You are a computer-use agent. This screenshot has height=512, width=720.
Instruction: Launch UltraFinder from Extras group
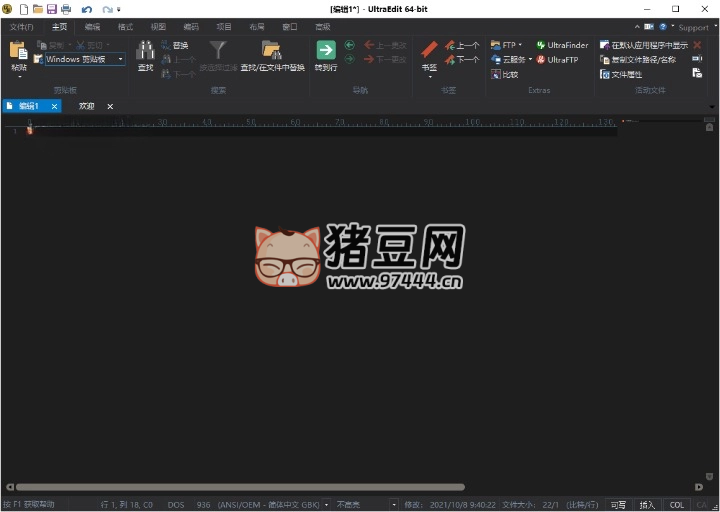point(562,45)
